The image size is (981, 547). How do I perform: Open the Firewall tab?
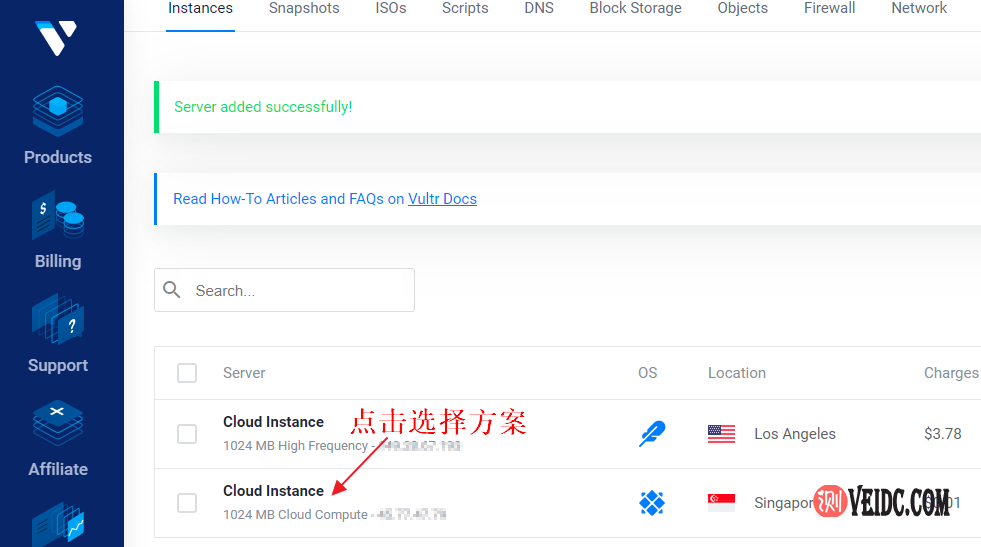pos(829,9)
